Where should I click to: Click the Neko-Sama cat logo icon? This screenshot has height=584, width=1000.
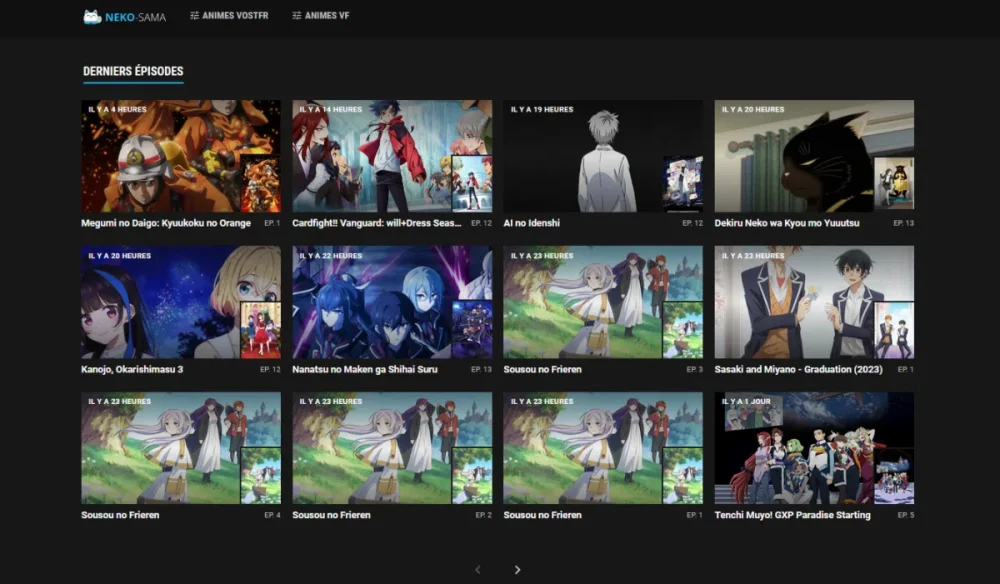click(x=92, y=17)
